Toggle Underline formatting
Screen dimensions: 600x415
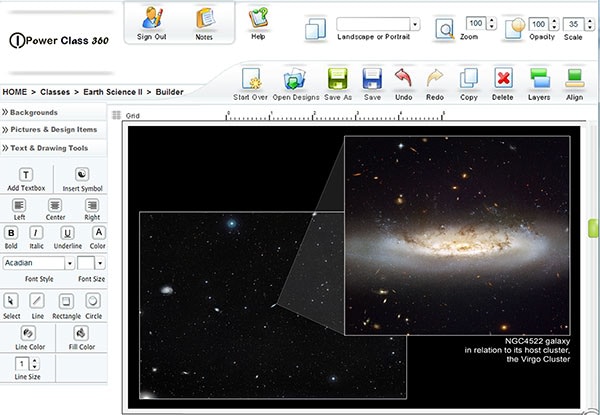(67, 233)
